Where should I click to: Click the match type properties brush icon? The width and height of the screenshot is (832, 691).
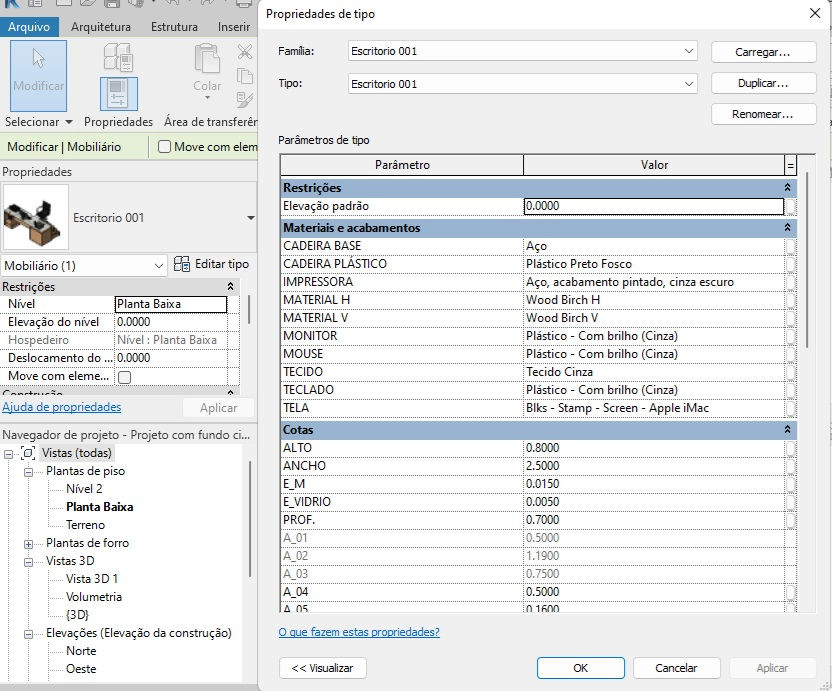tap(245, 100)
